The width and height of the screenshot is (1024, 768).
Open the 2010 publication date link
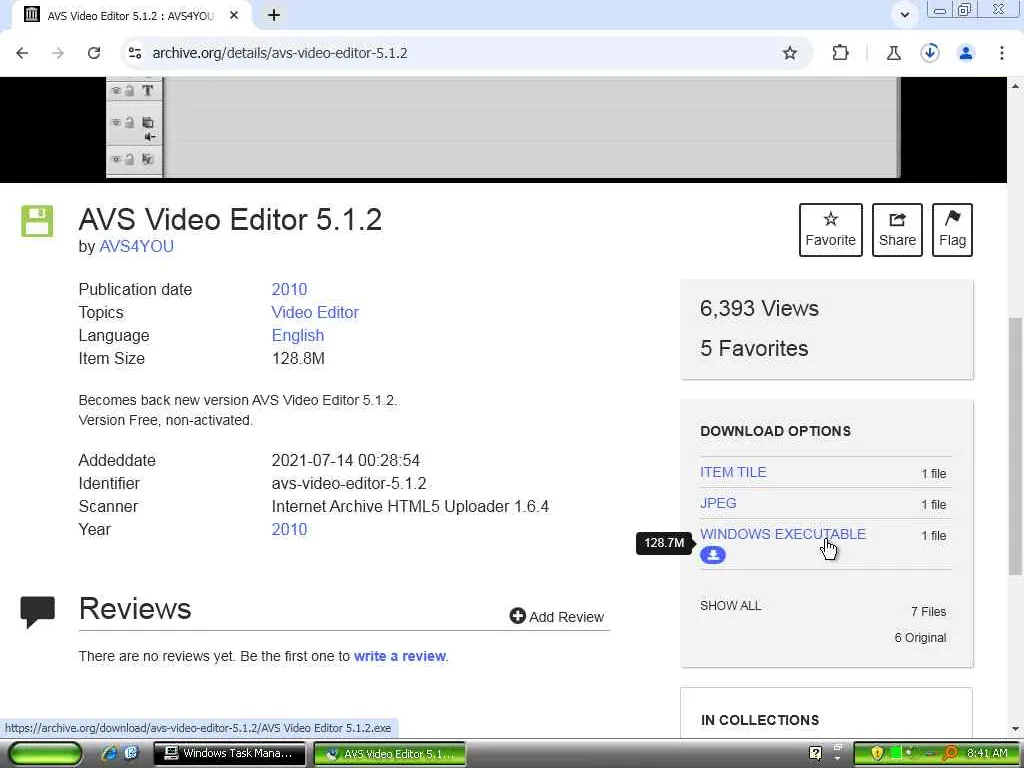coord(289,289)
